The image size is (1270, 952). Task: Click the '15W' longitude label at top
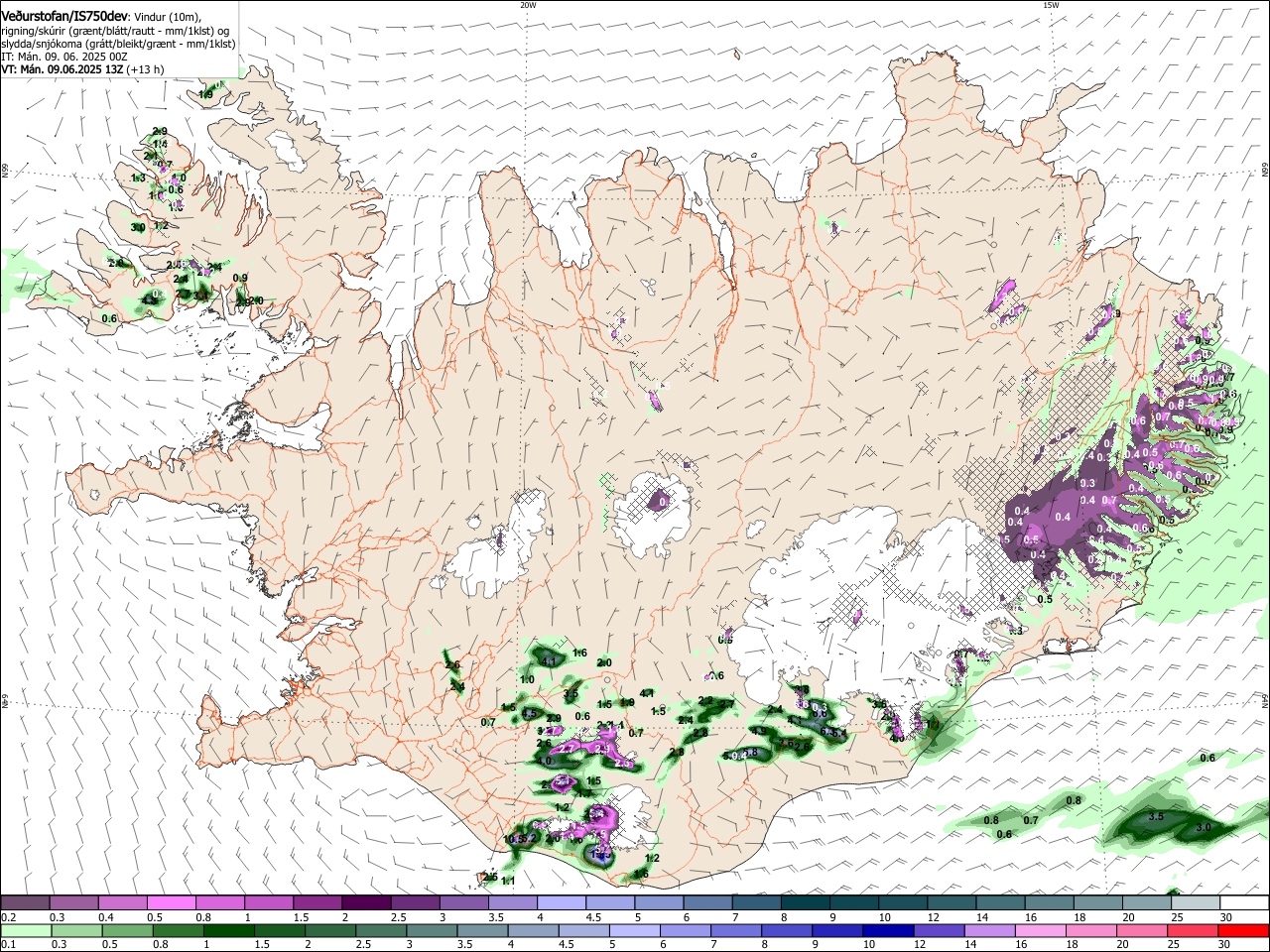pos(1050,5)
